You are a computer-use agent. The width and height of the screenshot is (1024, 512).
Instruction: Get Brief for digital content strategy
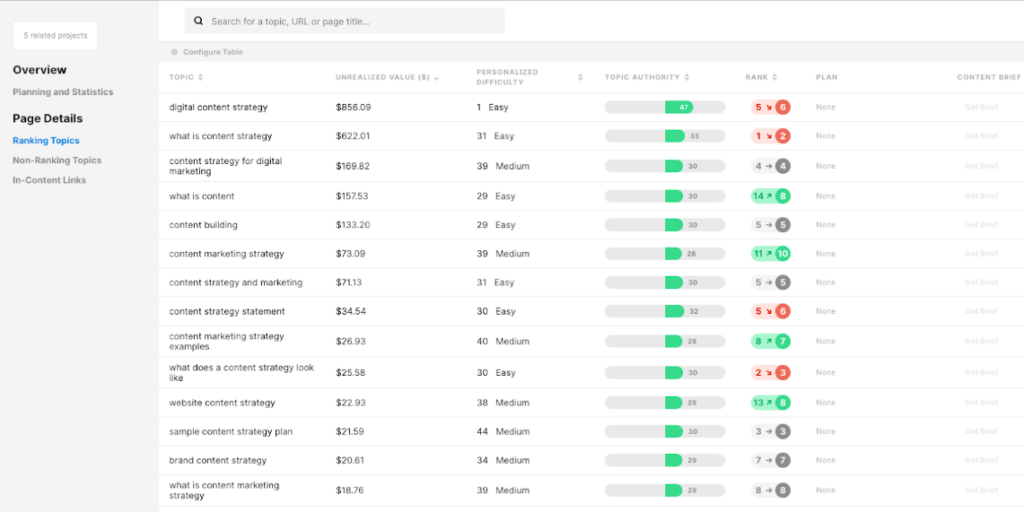(981, 107)
